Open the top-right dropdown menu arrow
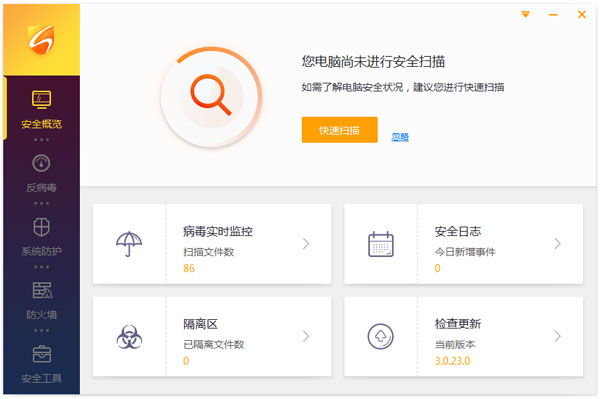The image size is (600, 399). click(x=525, y=15)
